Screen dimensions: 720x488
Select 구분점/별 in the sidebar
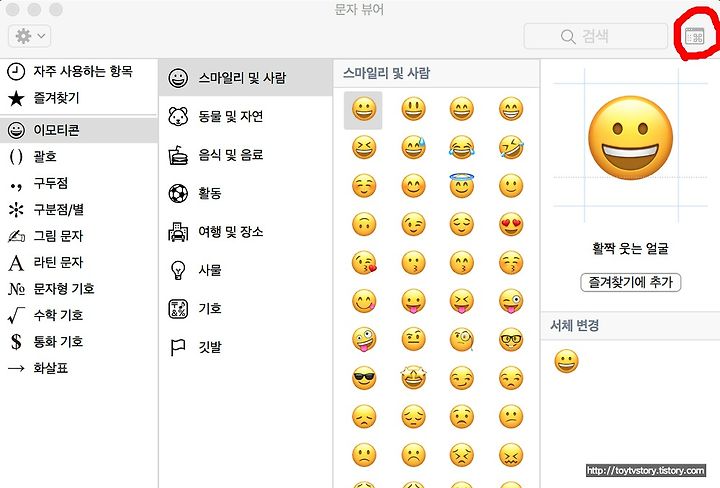79,209
